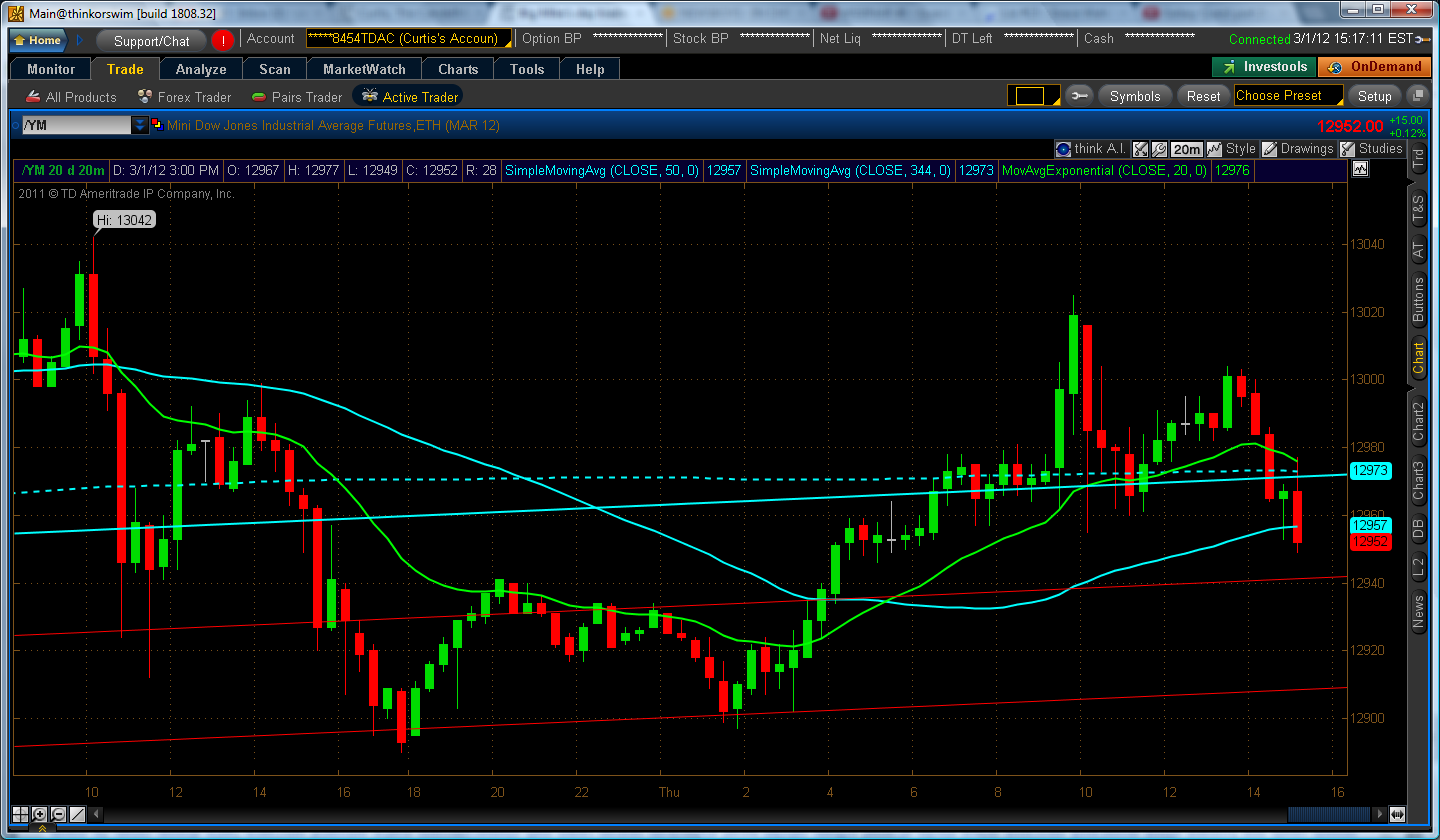Select Pairs Trader subtab

[x=297, y=97]
